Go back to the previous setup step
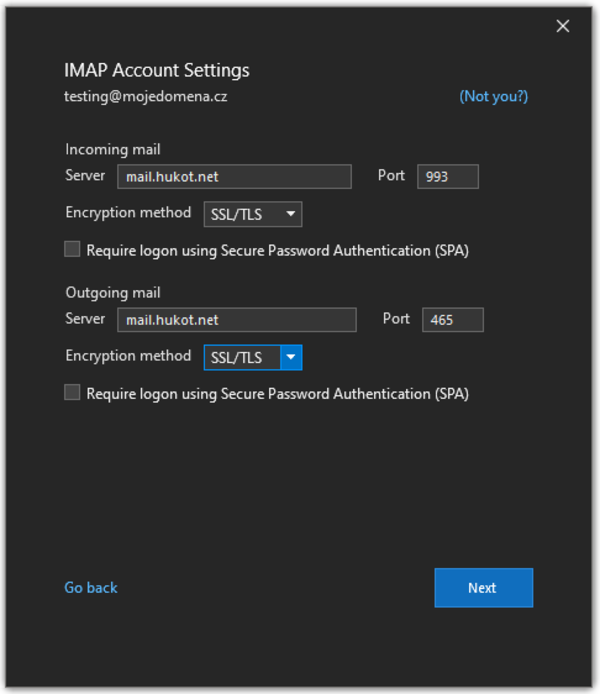Viewport: 600px width, 694px height. pos(91,588)
